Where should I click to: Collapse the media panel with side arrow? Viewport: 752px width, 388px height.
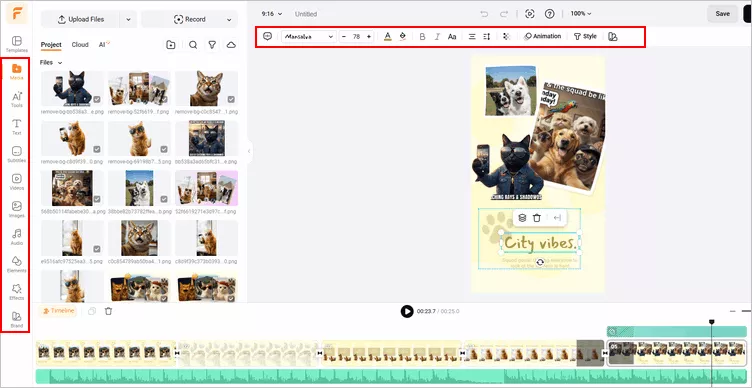249,151
